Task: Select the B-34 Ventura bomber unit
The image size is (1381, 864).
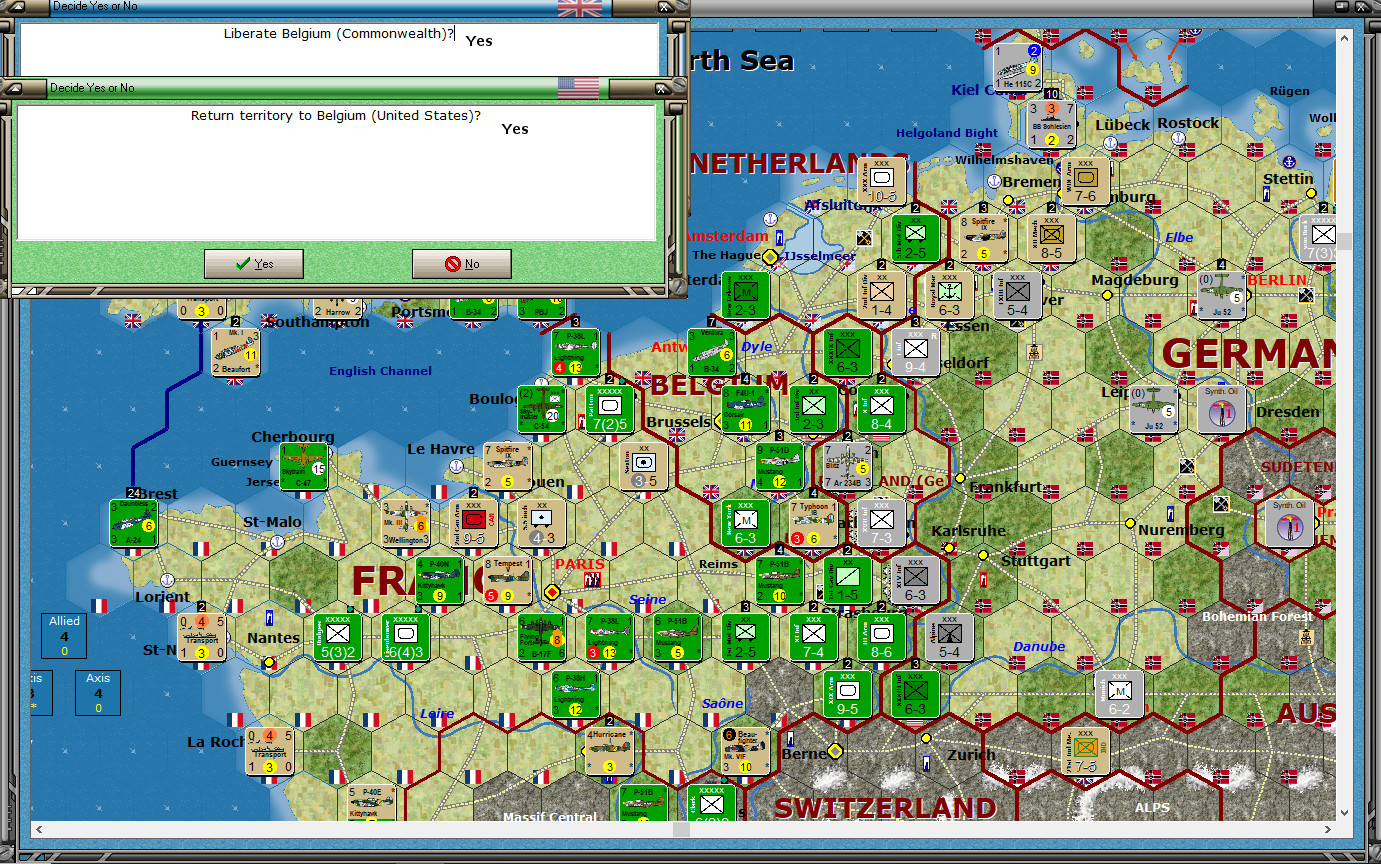Action: pyautogui.click(x=712, y=352)
